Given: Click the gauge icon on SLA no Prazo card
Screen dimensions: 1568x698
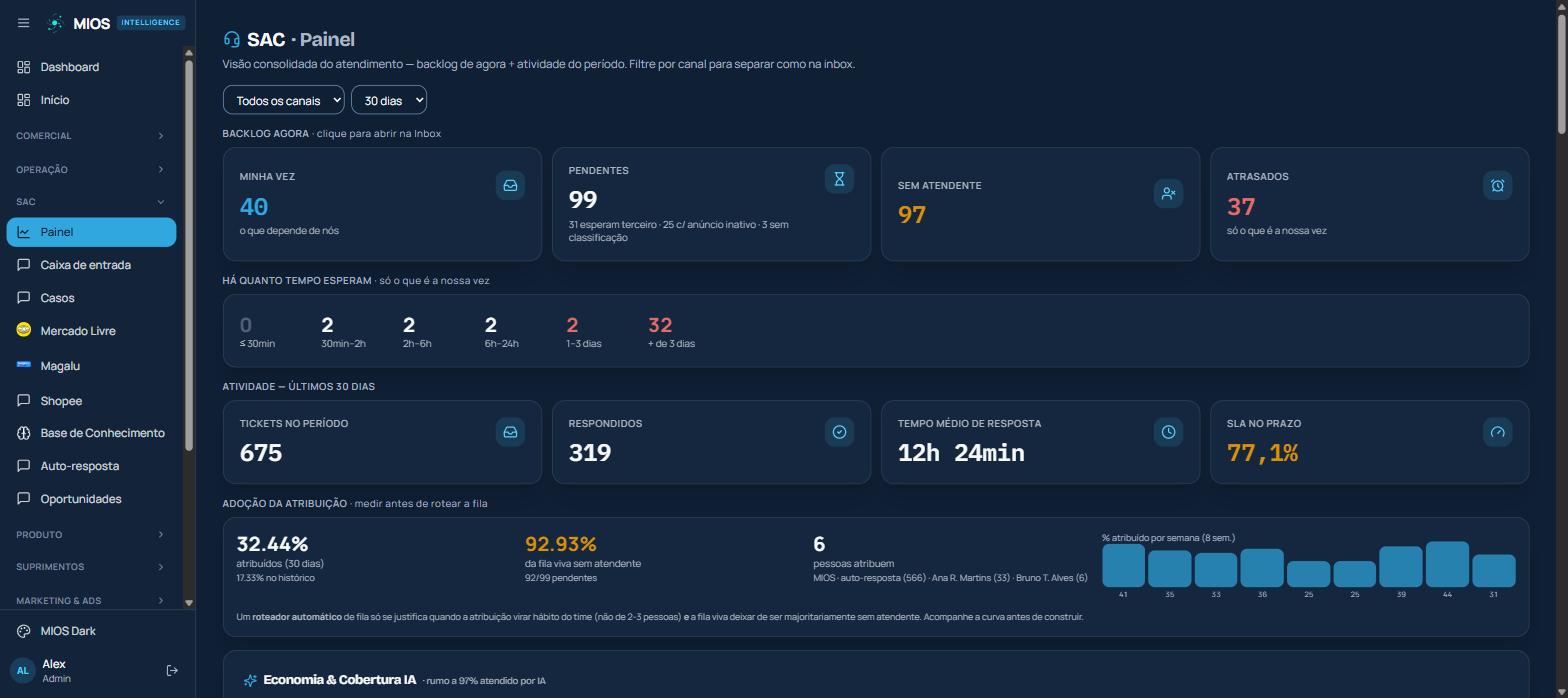Looking at the screenshot, I should point(1497,432).
